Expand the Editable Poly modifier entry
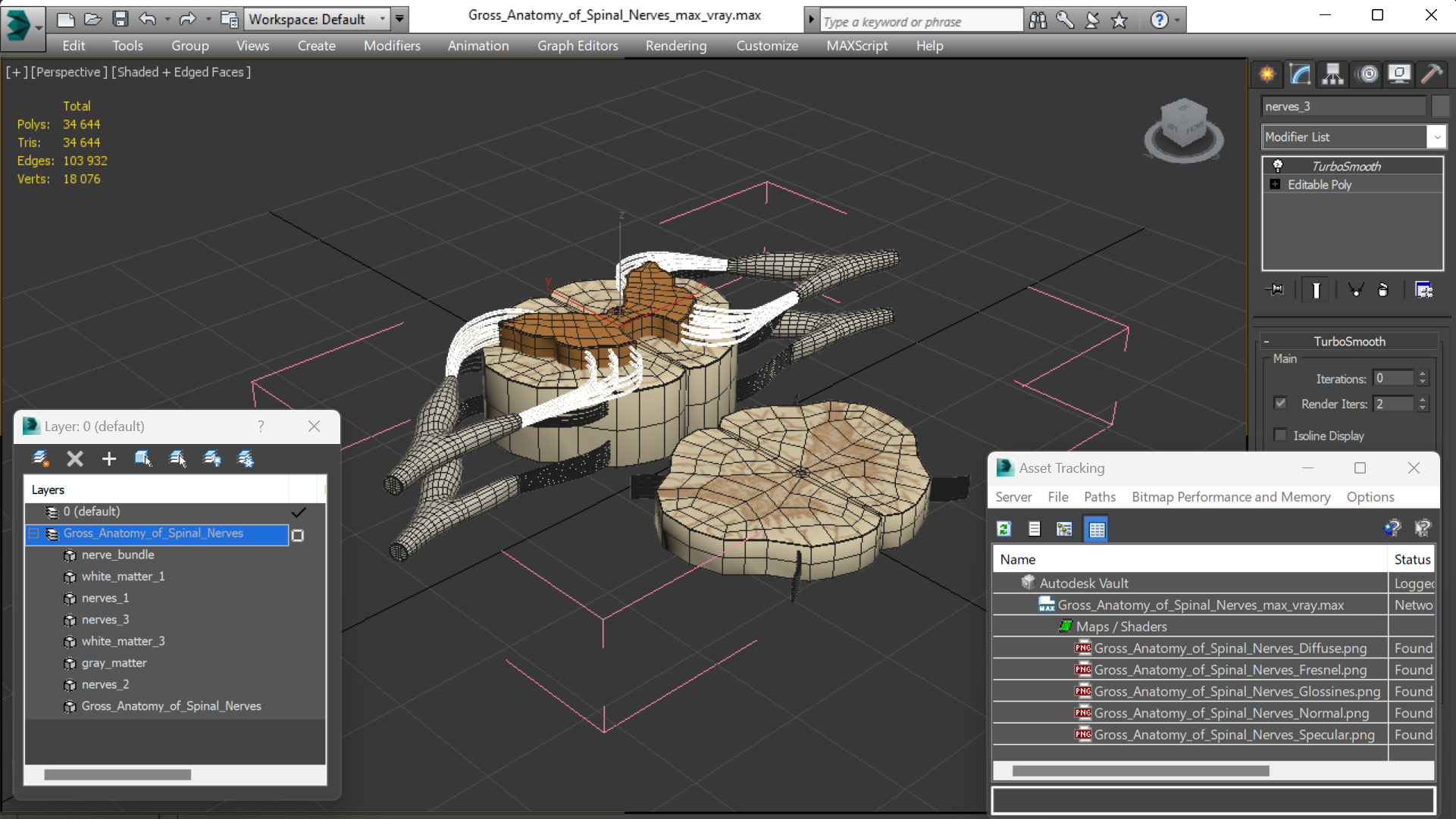 click(1275, 185)
